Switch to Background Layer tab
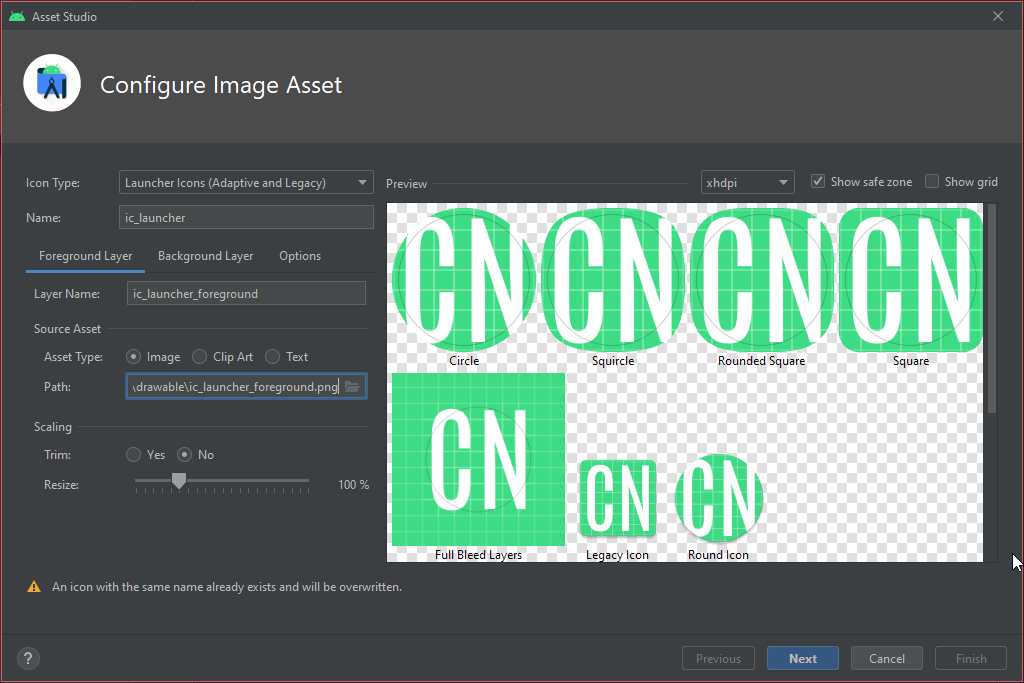1024x683 pixels. coord(206,256)
